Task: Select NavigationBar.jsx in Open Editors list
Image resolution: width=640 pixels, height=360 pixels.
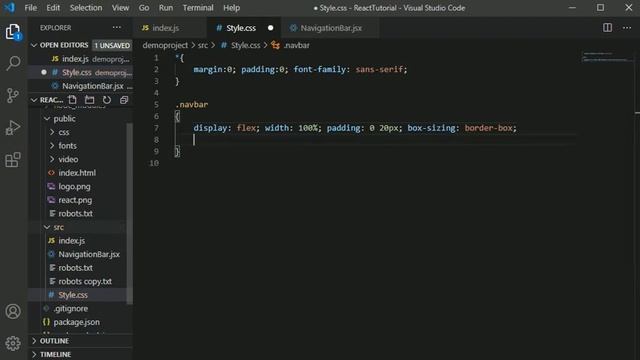Action: (80, 86)
